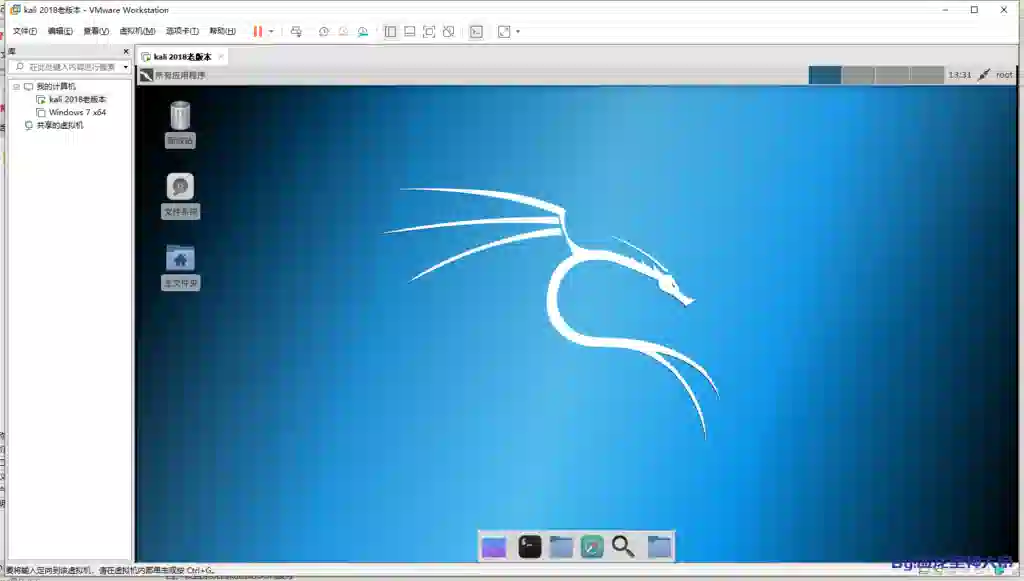
Task: Click the stretch guest display icon
Action: (x=504, y=31)
